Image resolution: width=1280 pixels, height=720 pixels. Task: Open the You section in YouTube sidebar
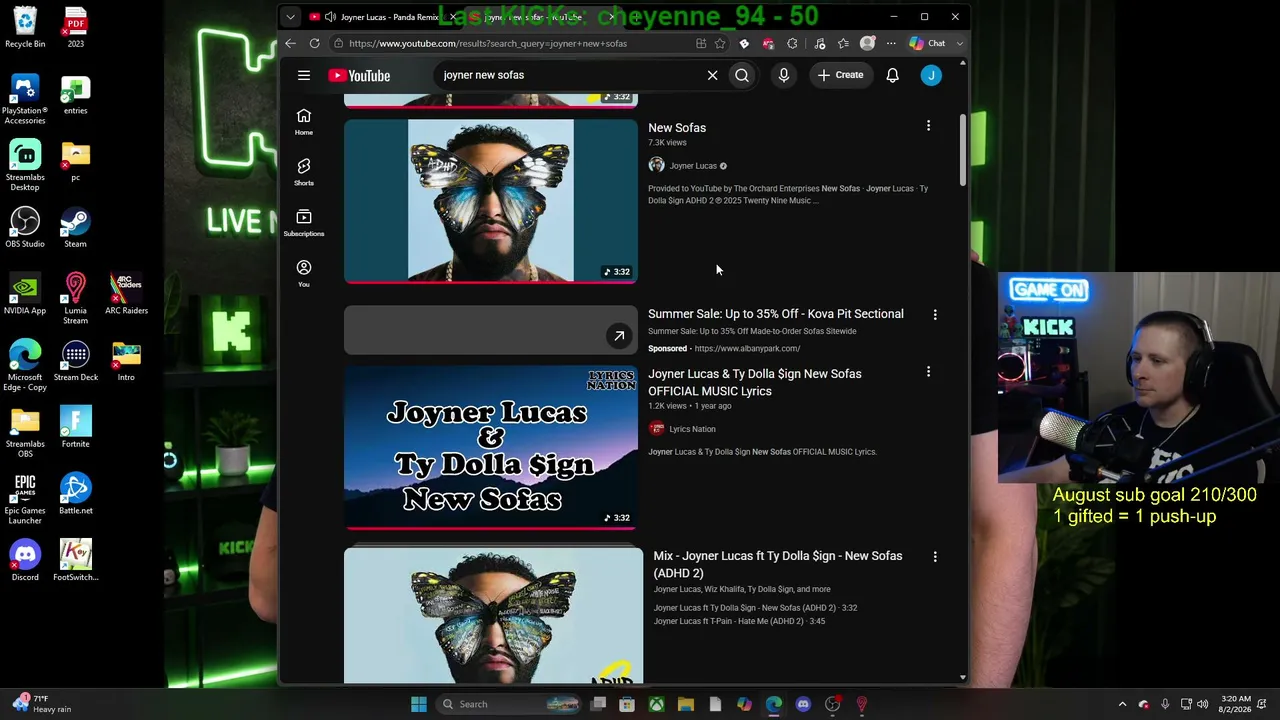[x=304, y=273]
